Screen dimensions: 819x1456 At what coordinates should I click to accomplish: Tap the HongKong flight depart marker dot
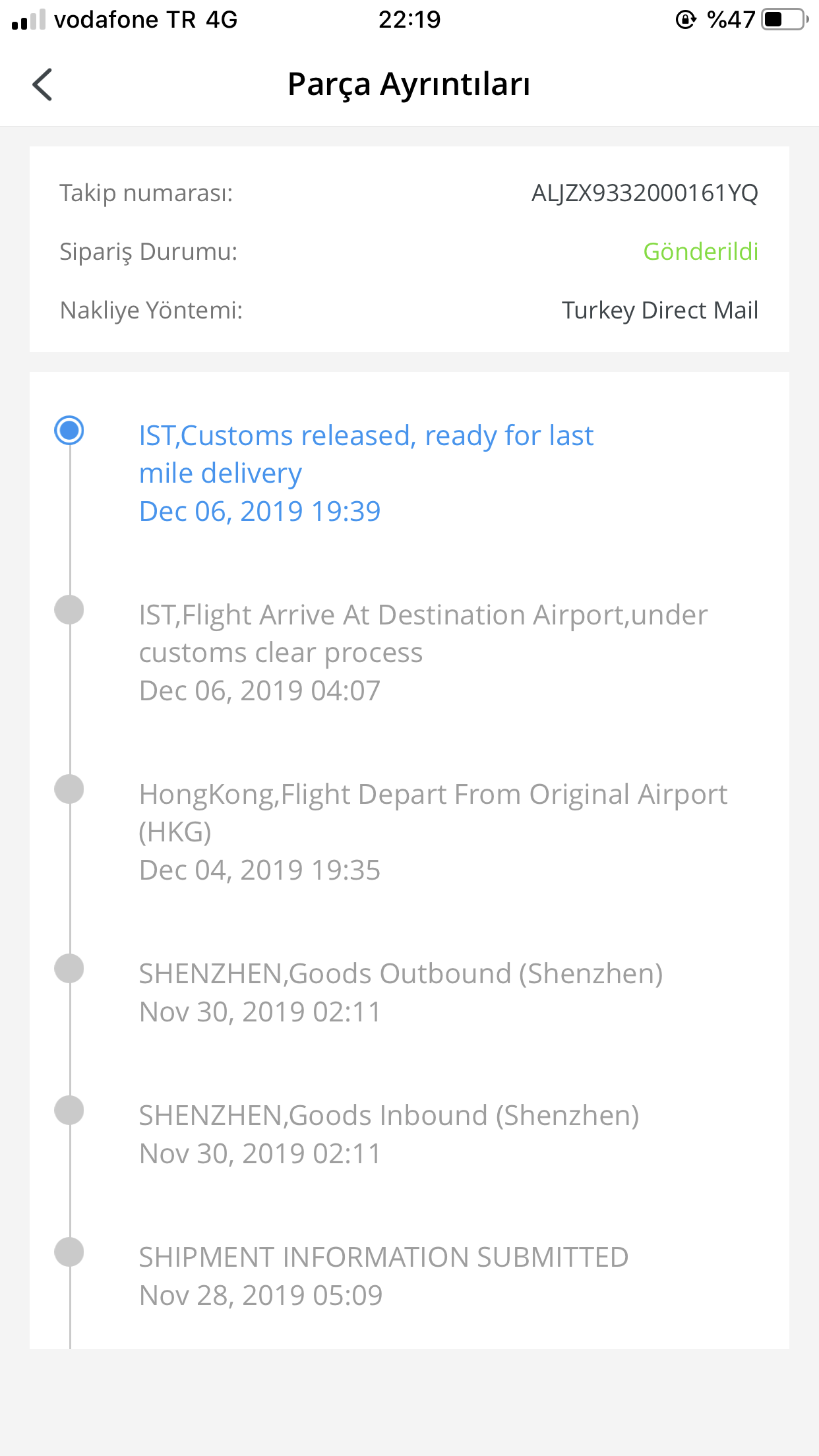(69, 789)
